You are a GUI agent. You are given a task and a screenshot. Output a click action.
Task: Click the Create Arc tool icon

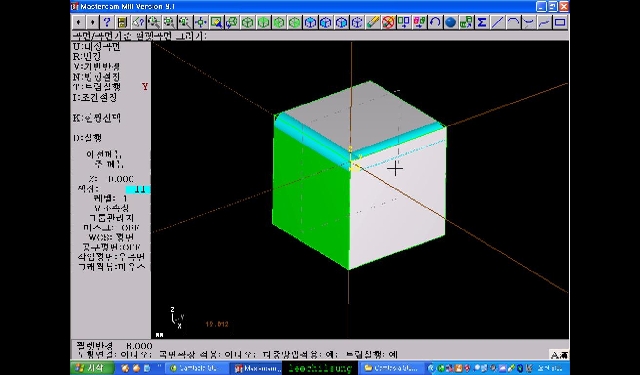pyautogui.click(x=513, y=22)
